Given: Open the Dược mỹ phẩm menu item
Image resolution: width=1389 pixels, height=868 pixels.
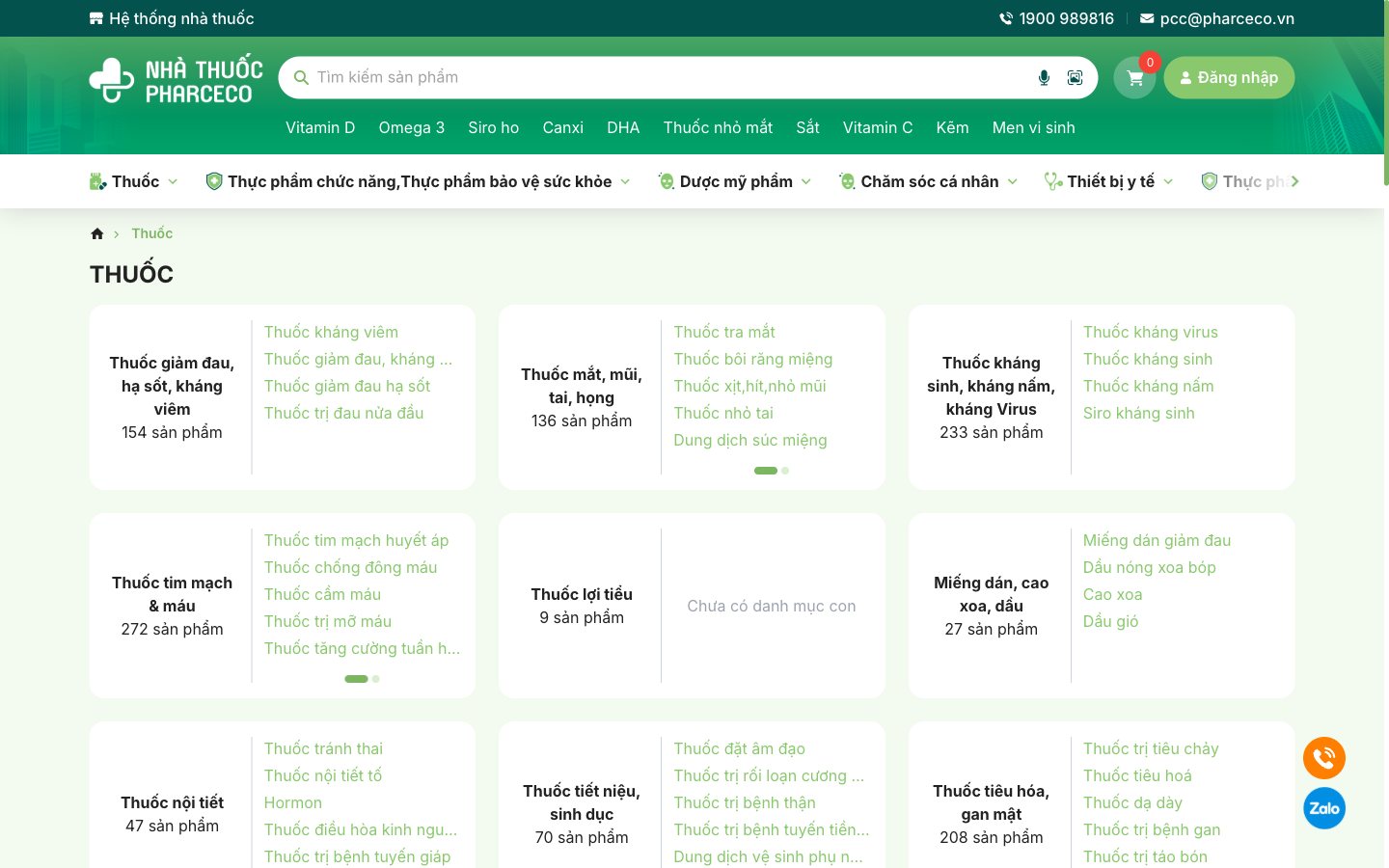Looking at the screenshot, I should [736, 181].
